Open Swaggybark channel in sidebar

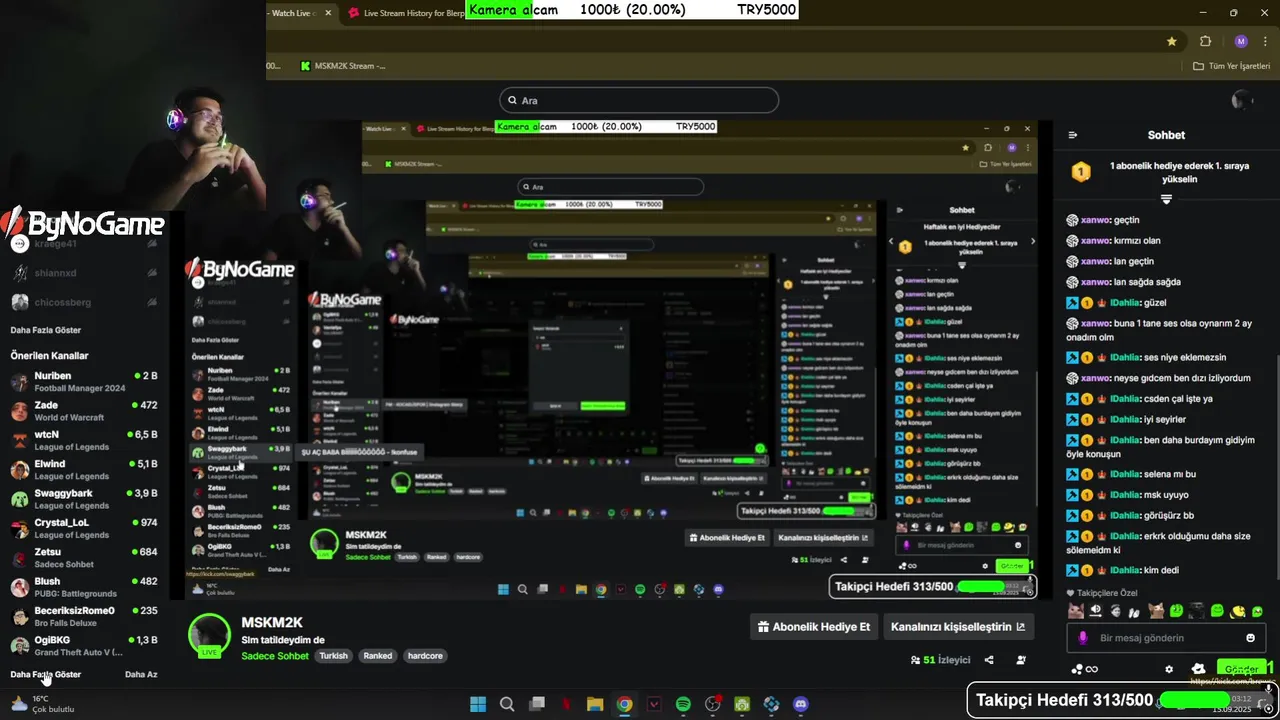point(84,498)
